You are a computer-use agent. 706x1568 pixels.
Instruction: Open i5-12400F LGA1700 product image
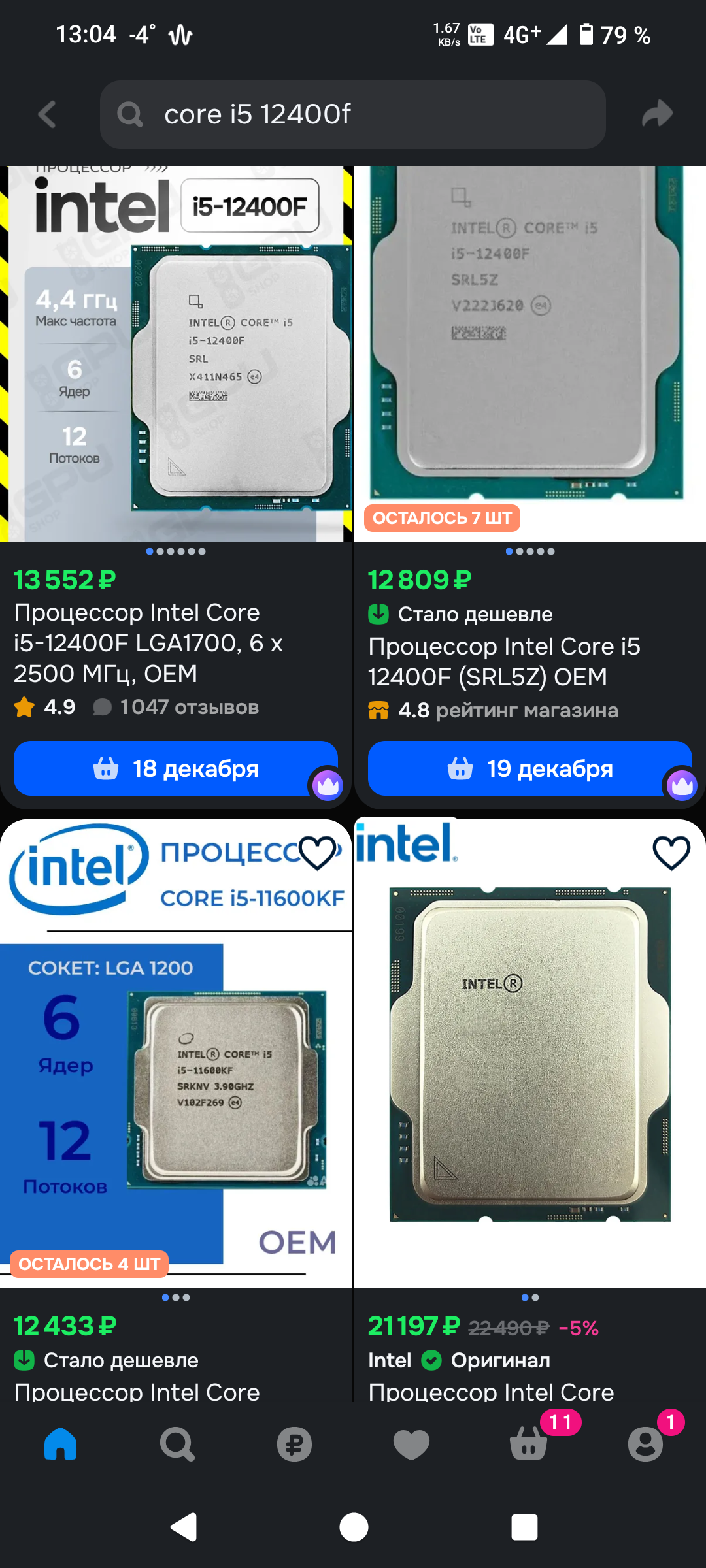[176, 353]
